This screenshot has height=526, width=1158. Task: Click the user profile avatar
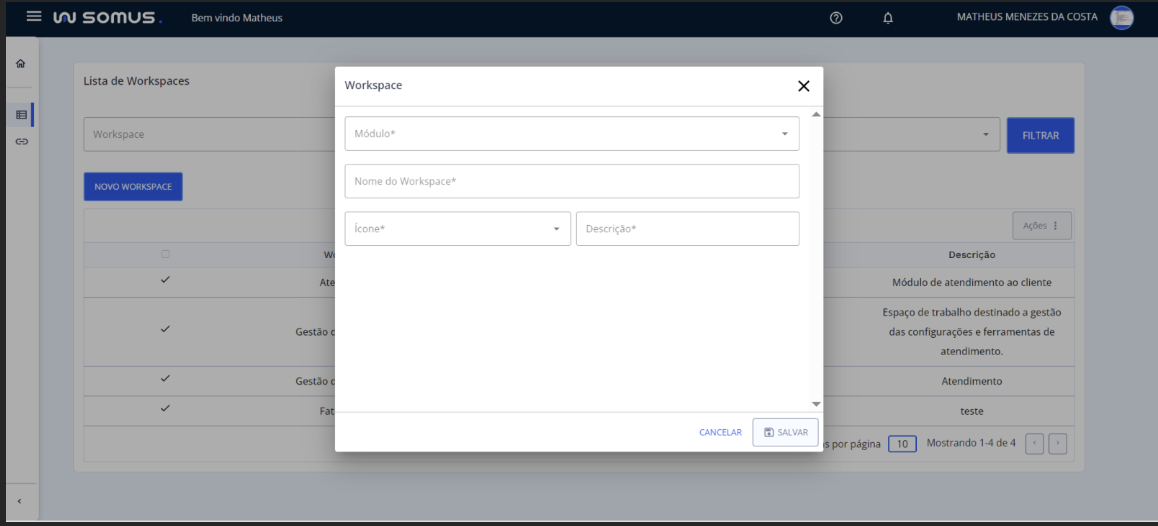point(1122,18)
